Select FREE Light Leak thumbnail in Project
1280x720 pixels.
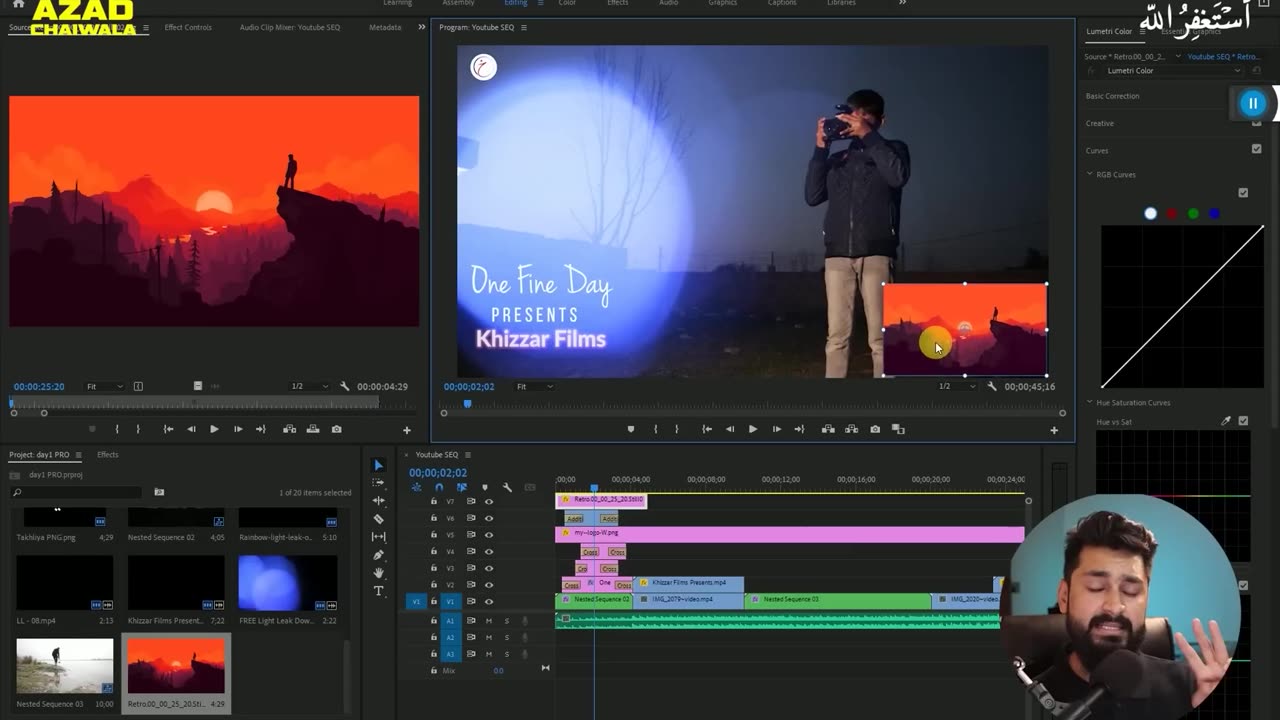[287, 583]
